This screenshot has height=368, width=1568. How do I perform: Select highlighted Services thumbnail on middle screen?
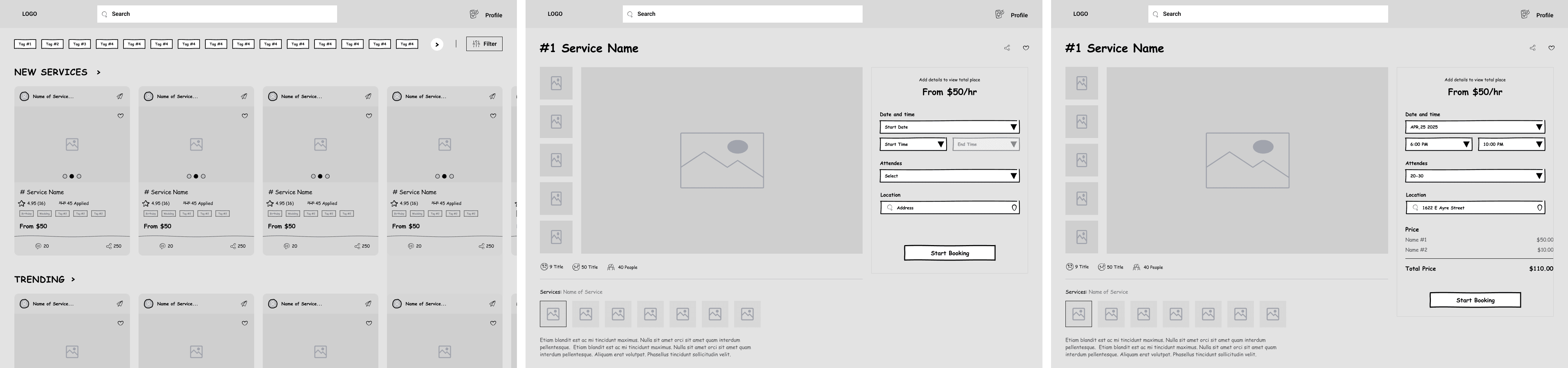point(553,314)
